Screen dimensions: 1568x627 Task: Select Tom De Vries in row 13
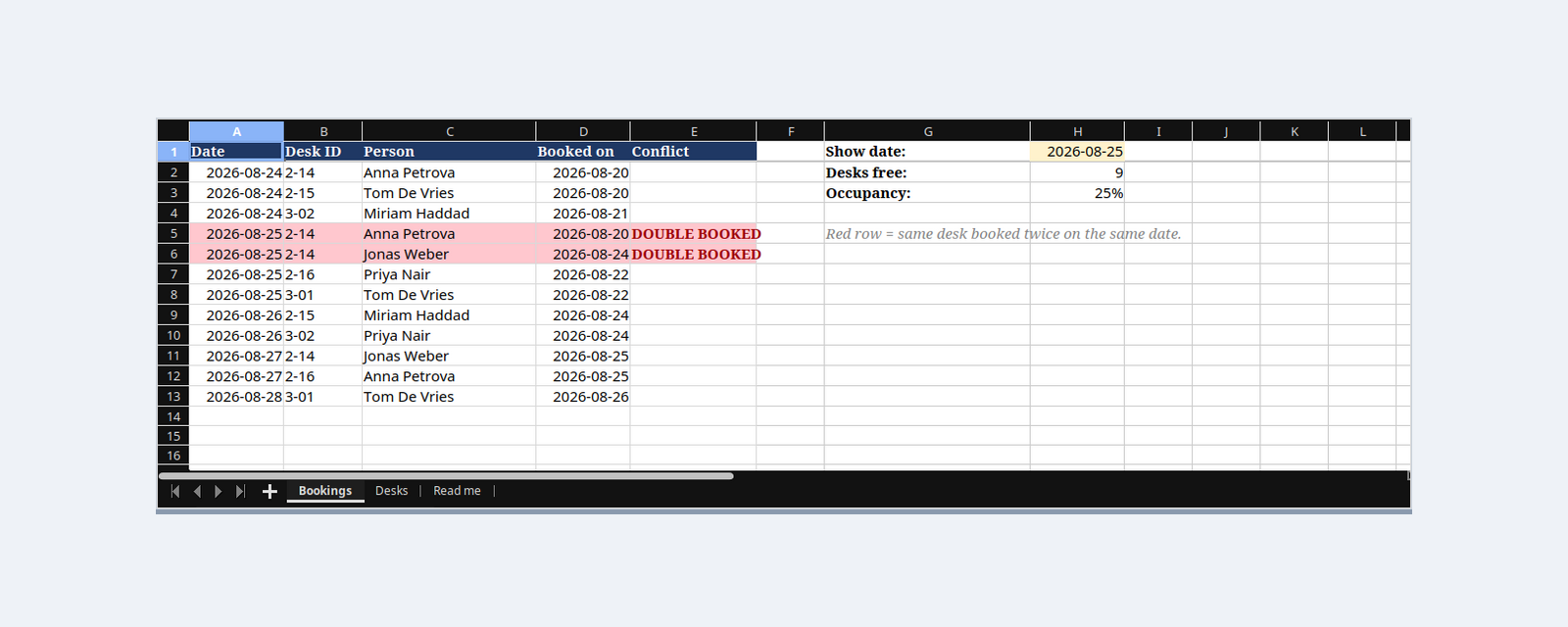click(449, 397)
